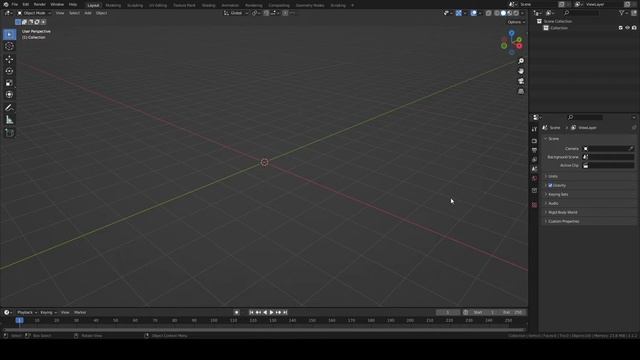Open the viewport Object menu
Viewport: 640px width, 360px height.
(101, 13)
